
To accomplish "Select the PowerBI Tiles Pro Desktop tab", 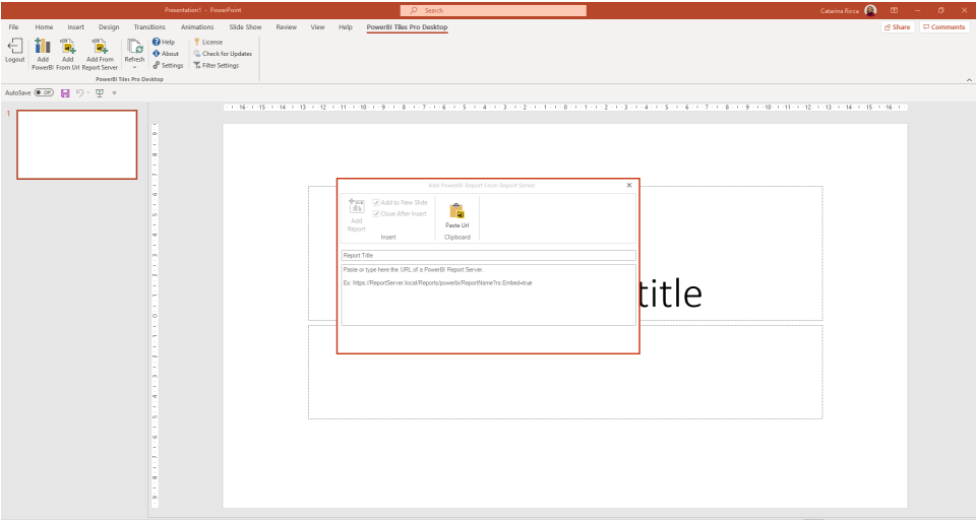I will pos(407,27).
